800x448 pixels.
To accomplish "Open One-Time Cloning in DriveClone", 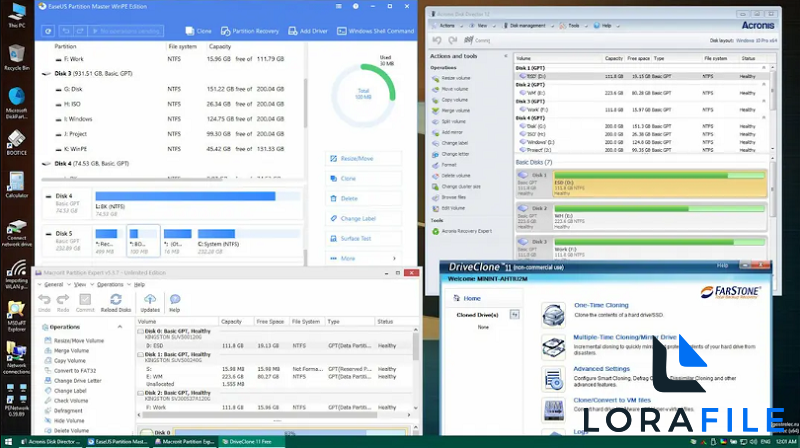I will [601, 305].
